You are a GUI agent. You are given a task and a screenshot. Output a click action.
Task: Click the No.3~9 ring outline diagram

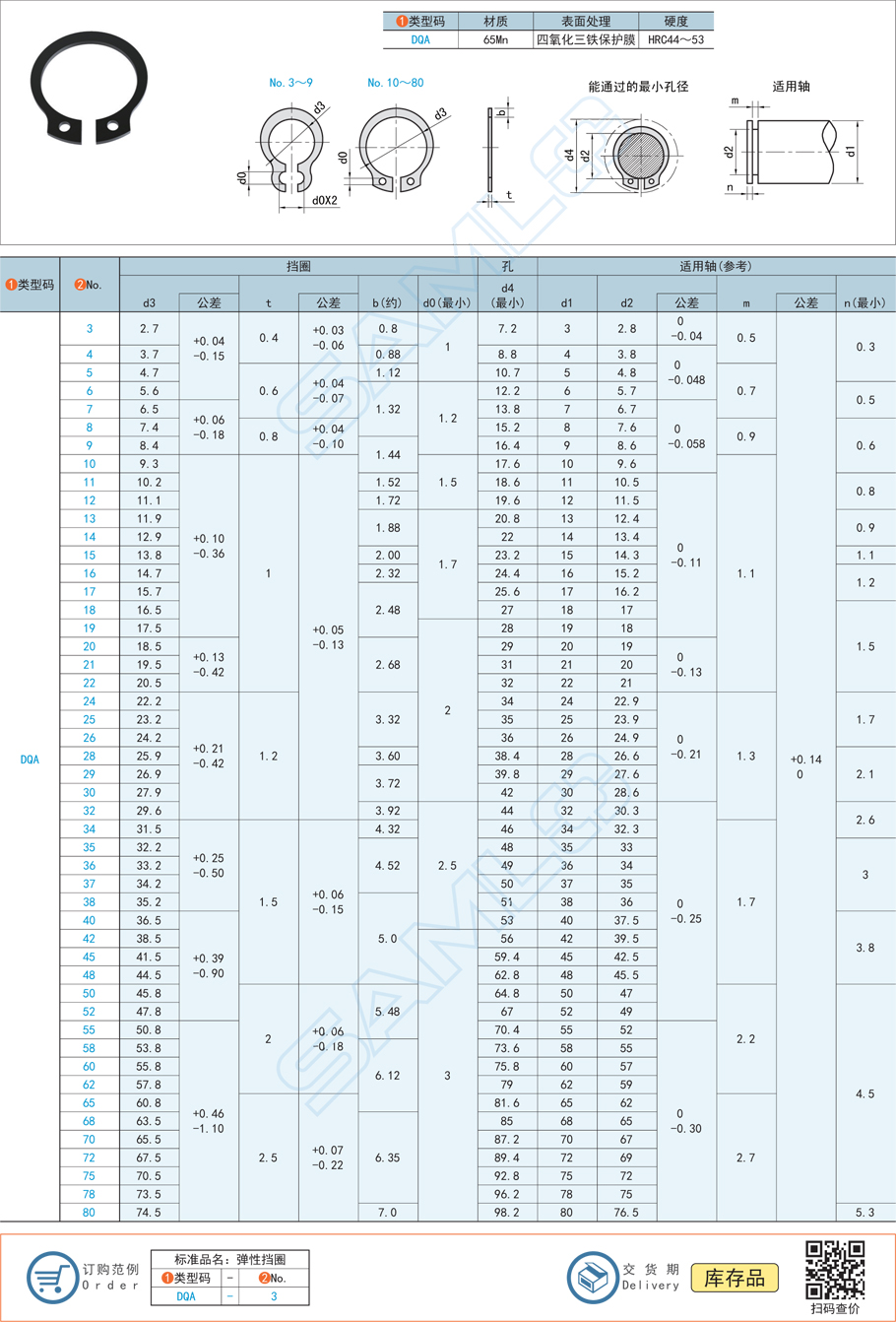pyautogui.click(x=288, y=153)
